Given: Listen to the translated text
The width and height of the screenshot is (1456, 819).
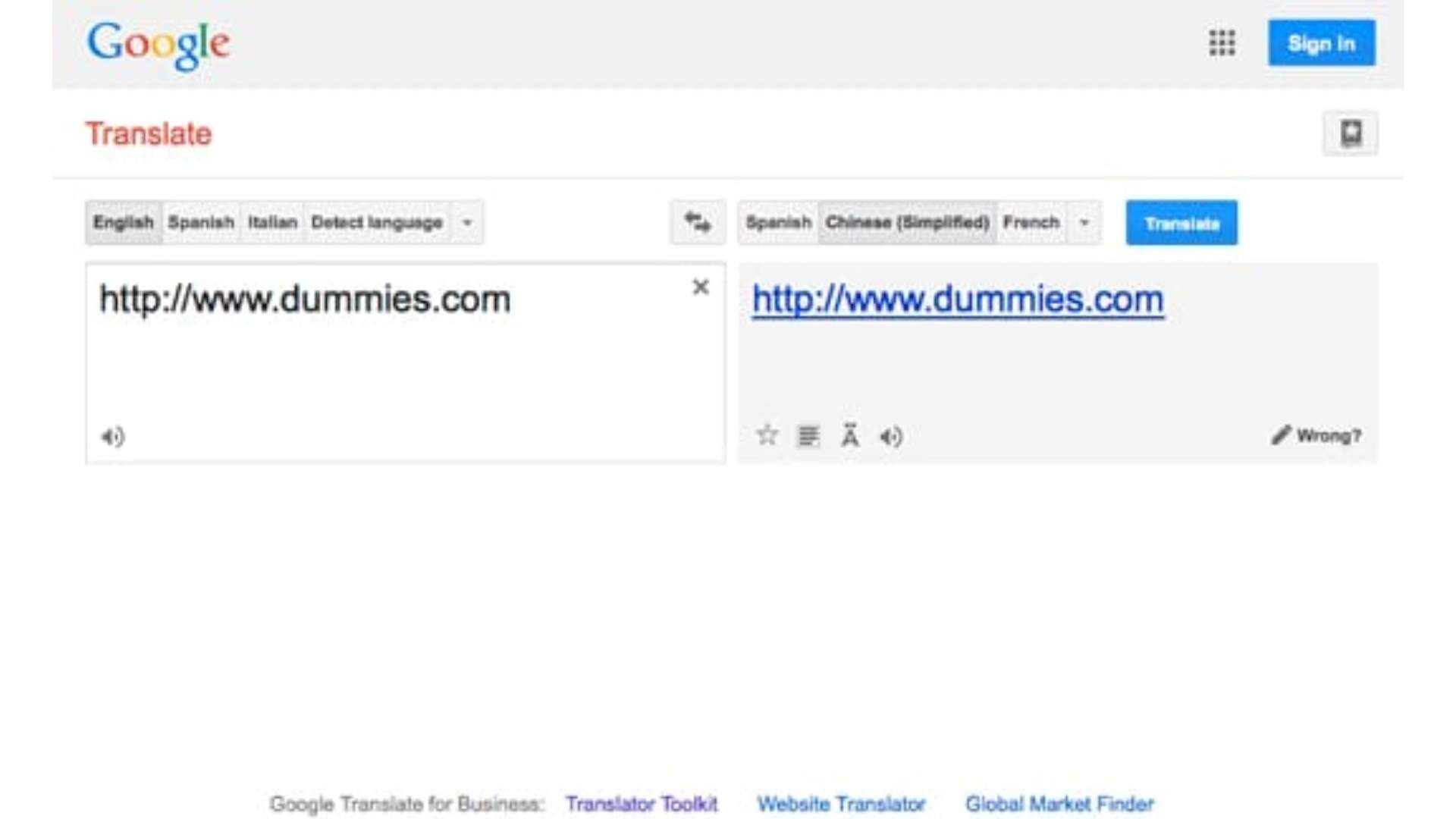Looking at the screenshot, I should point(891,437).
